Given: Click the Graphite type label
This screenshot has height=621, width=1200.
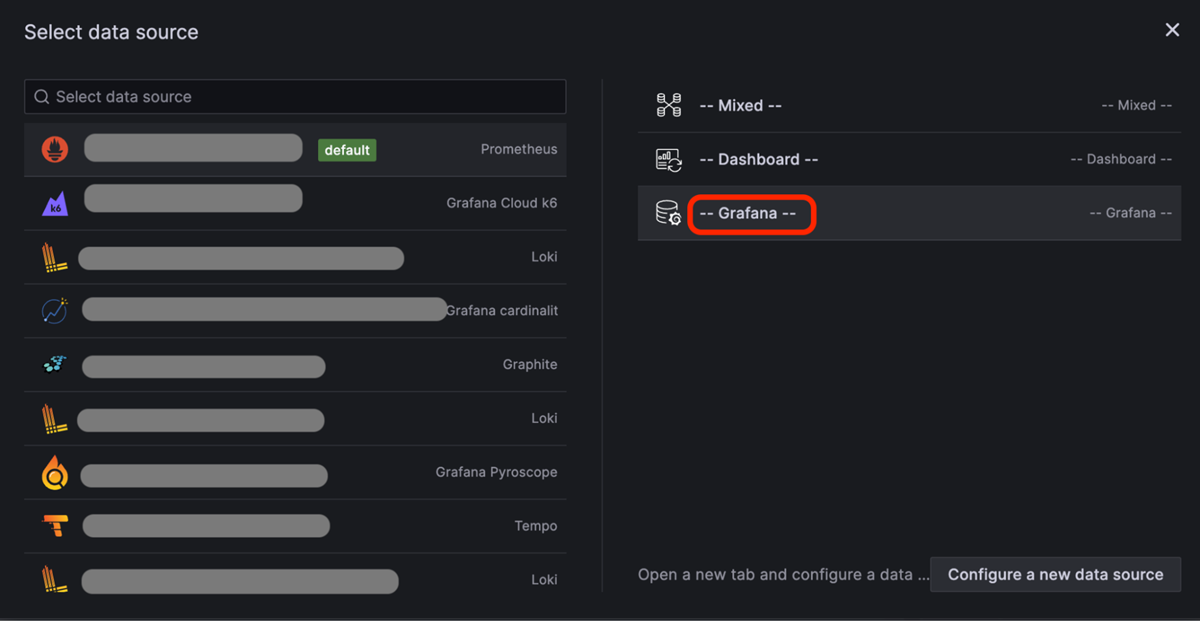Looking at the screenshot, I should [x=530, y=365].
